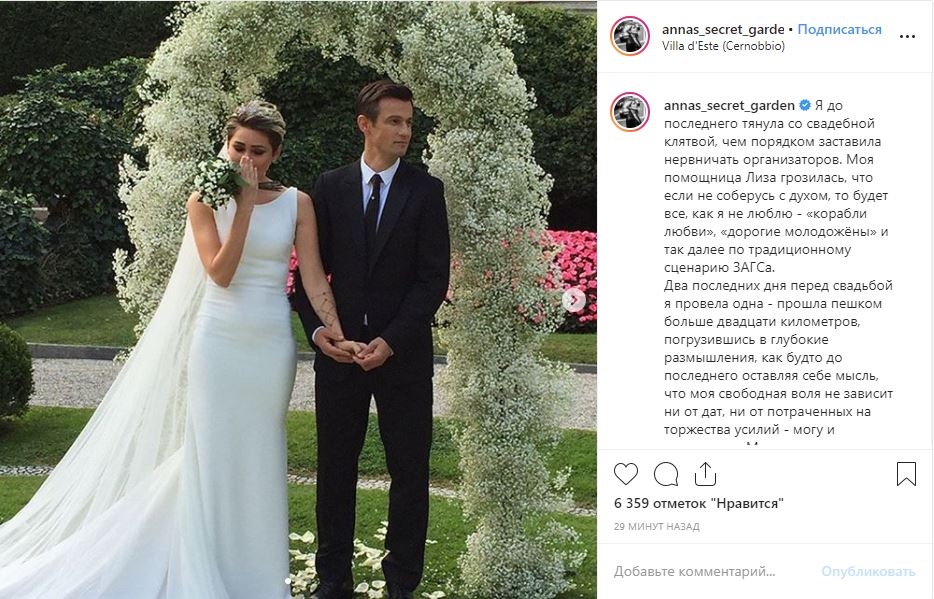This screenshot has height=599, width=934.
Task: Like the post with the heart icon
Action: pyautogui.click(x=626, y=474)
